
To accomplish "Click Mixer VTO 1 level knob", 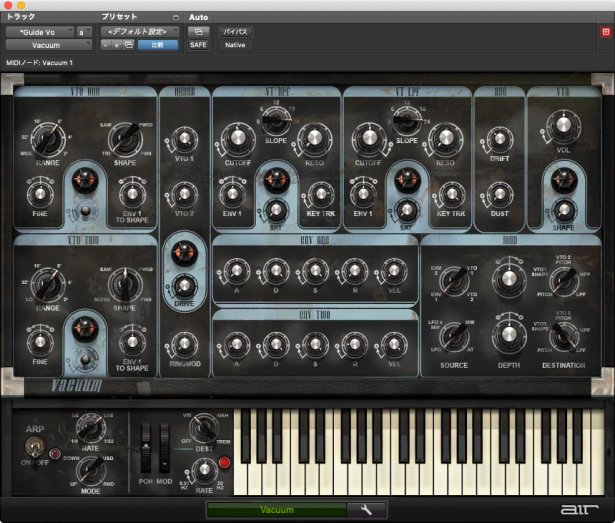I will 184,140.
